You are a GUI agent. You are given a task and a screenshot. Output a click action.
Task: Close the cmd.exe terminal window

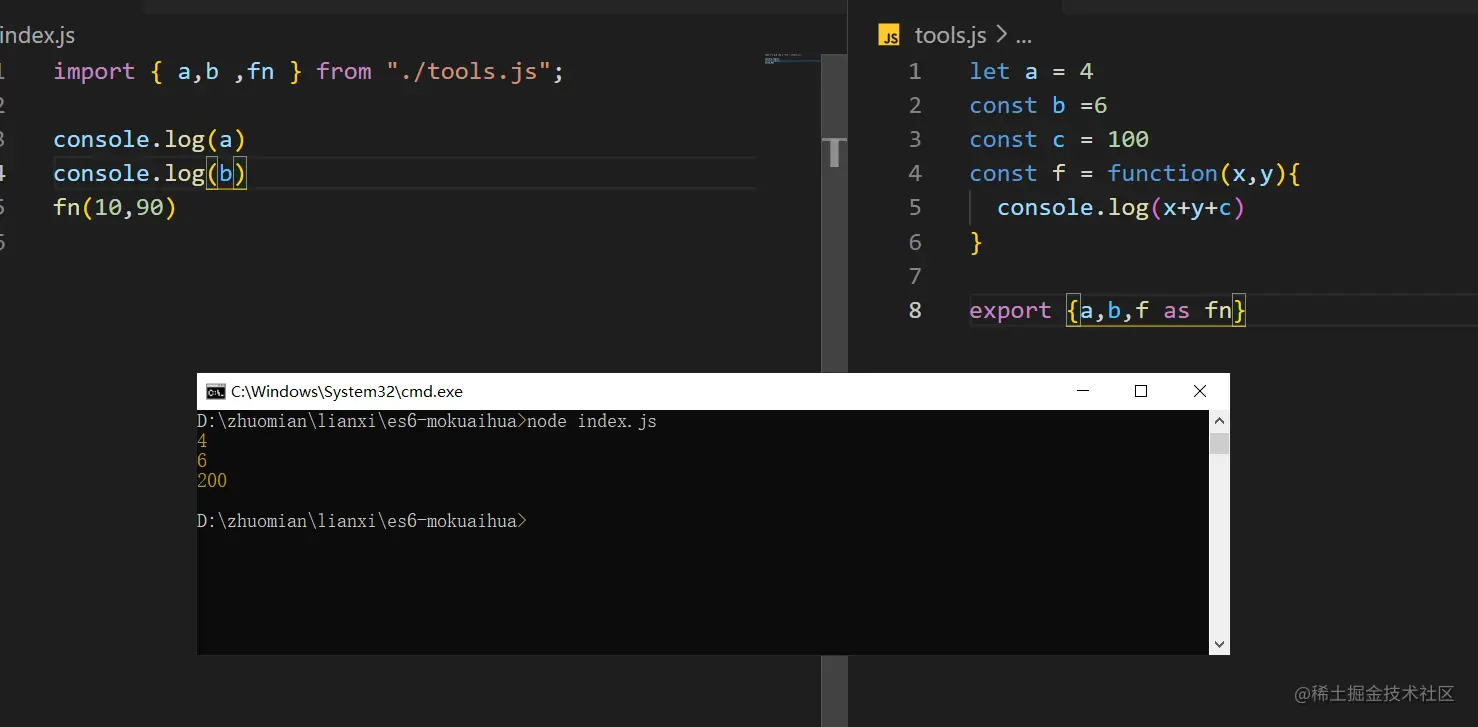tap(1200, 391)
